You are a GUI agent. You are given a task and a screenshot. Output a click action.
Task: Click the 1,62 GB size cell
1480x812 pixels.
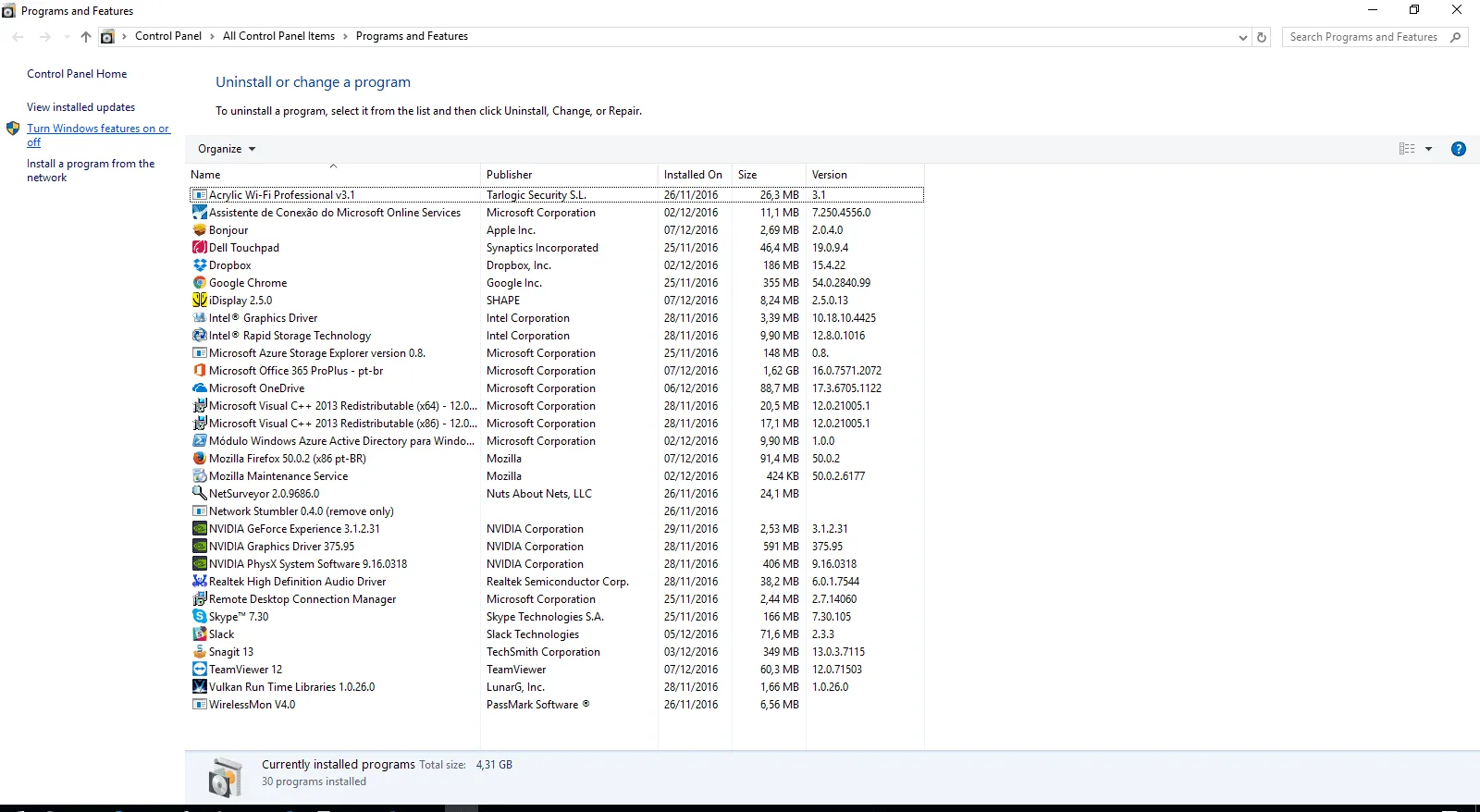tap(781, 371)
